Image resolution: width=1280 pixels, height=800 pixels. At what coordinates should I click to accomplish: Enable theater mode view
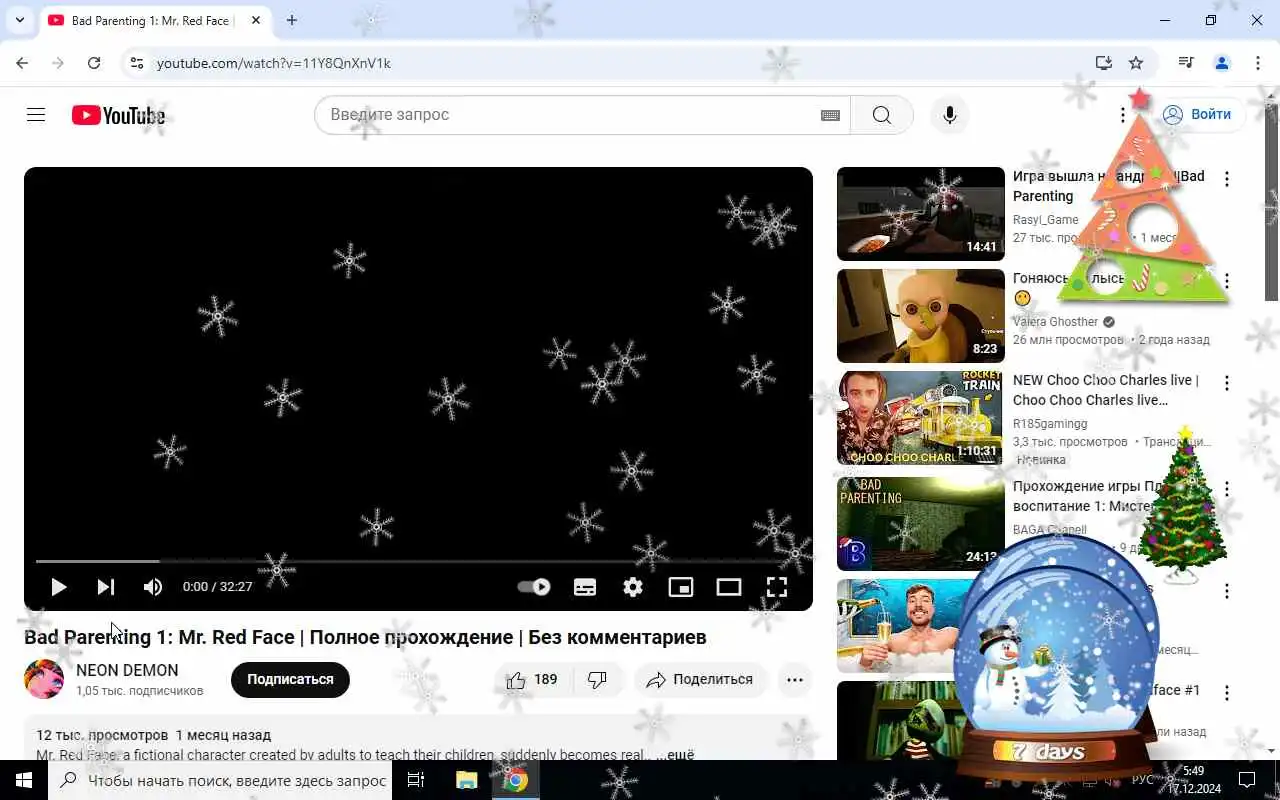(729, 587)
